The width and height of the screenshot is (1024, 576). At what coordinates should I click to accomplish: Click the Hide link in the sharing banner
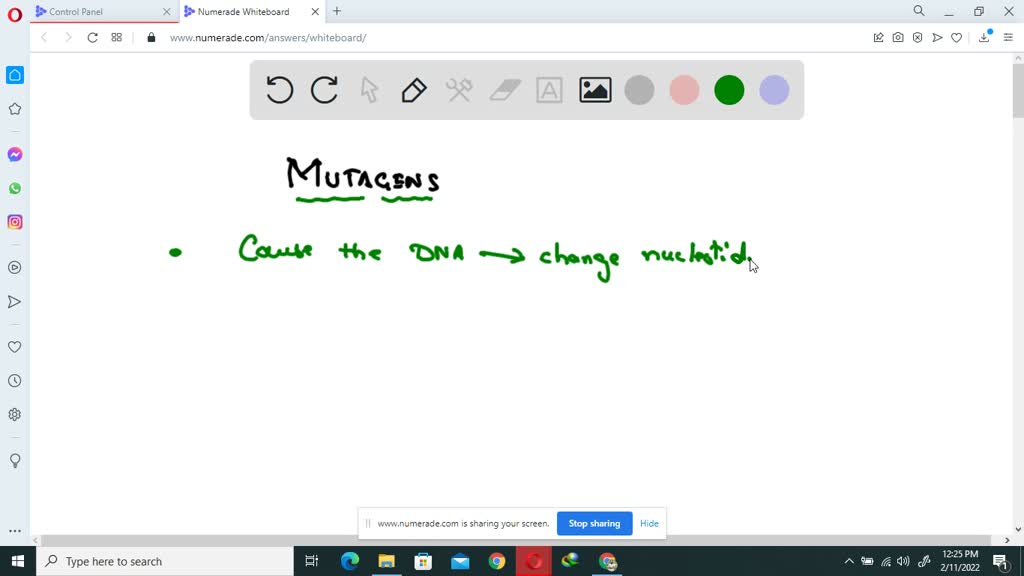click(649, 523)
